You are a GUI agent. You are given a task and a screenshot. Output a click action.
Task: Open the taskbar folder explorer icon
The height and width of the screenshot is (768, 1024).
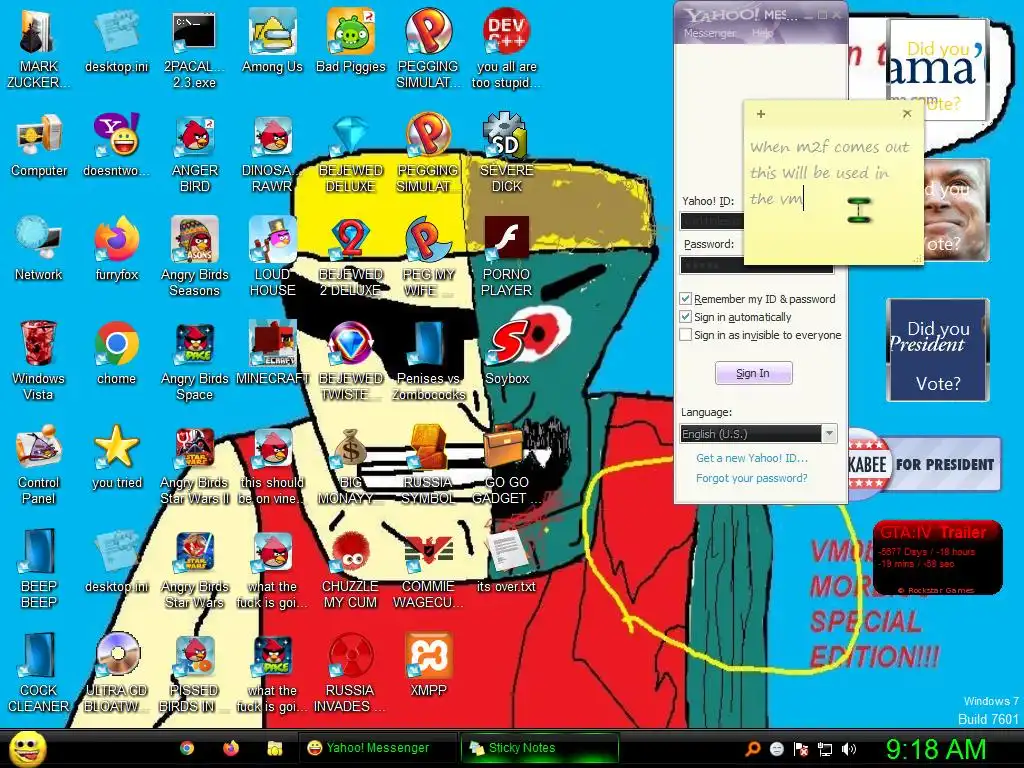(275, 748)
